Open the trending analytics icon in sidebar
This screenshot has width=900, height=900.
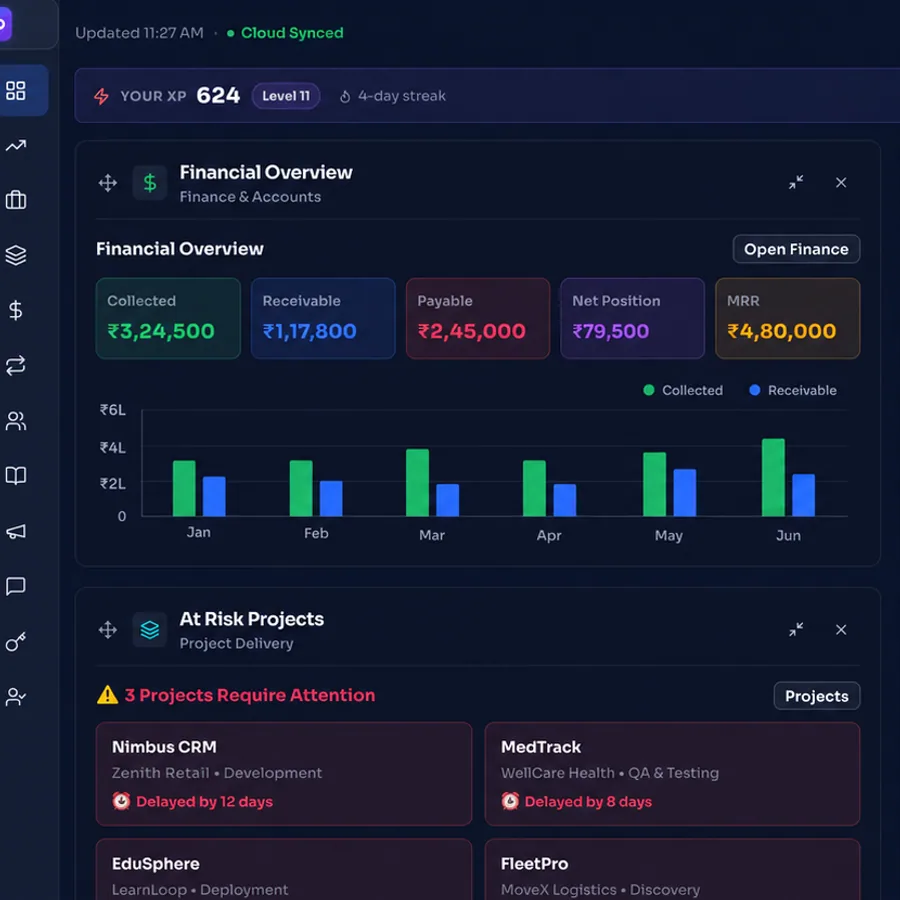click(x=15, y=145)
